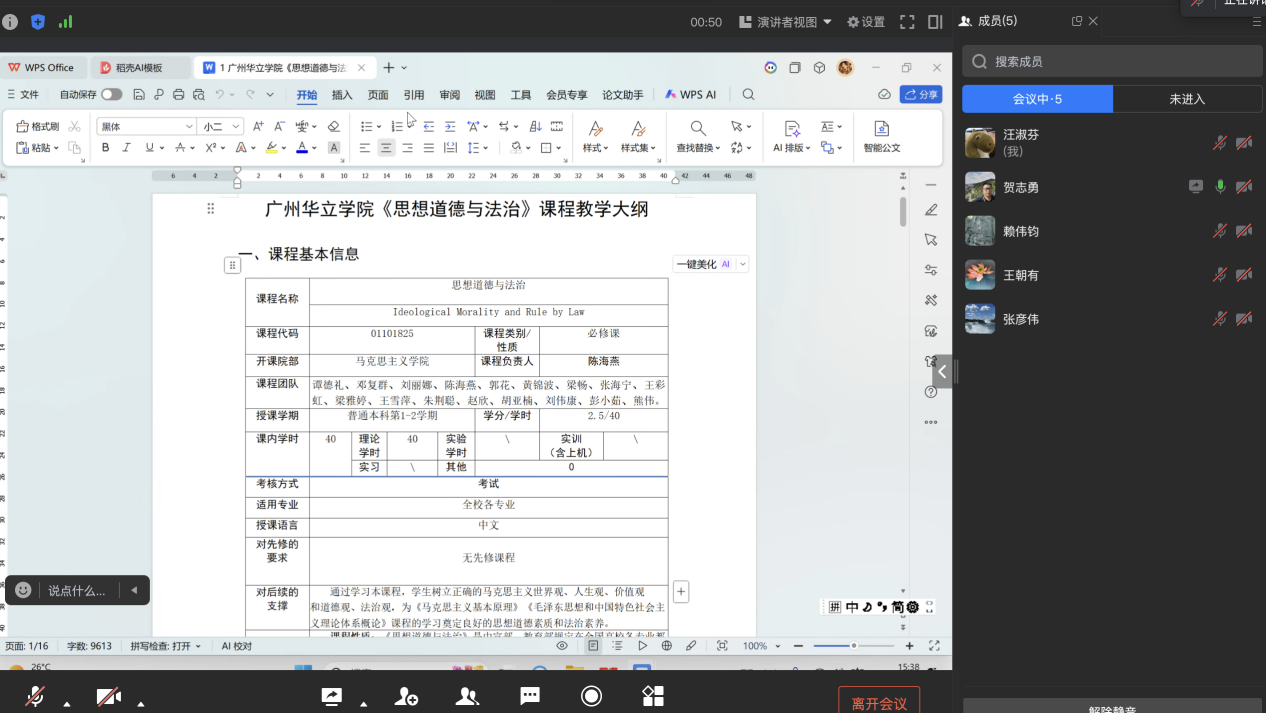Screen dimensions: 1266x713
Task: Center-align the paragraph text
Action: point(386,148)
